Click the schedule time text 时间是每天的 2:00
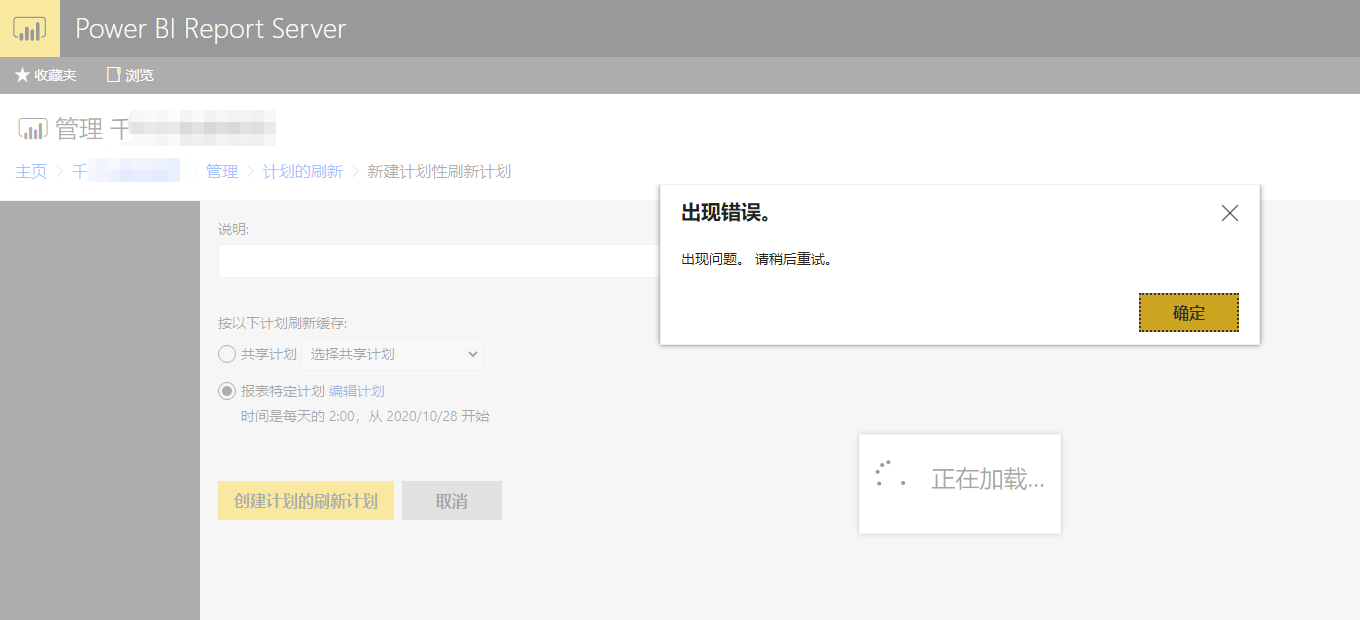 click(x=365, y=416)
